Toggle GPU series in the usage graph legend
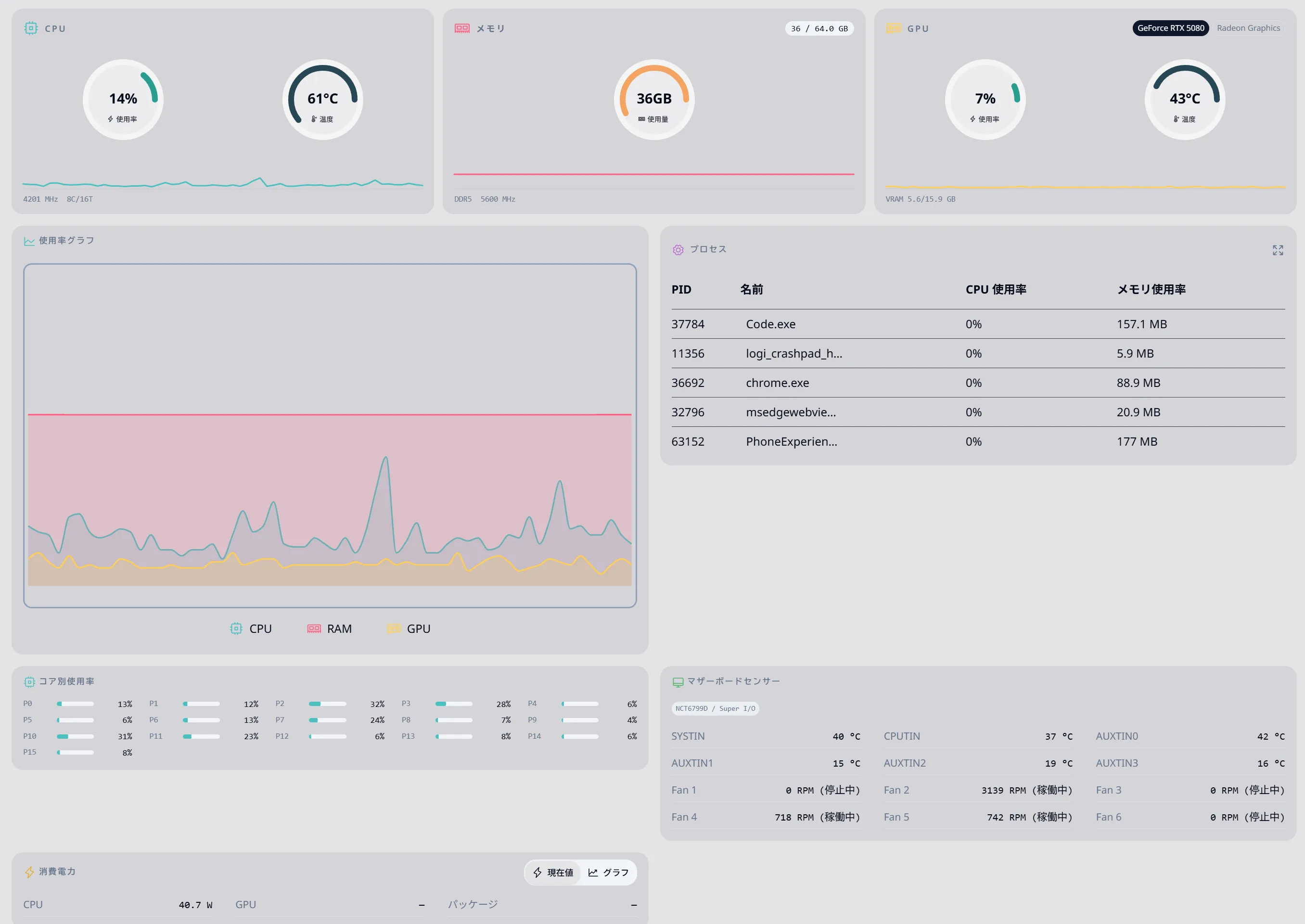 pos(409,629)
